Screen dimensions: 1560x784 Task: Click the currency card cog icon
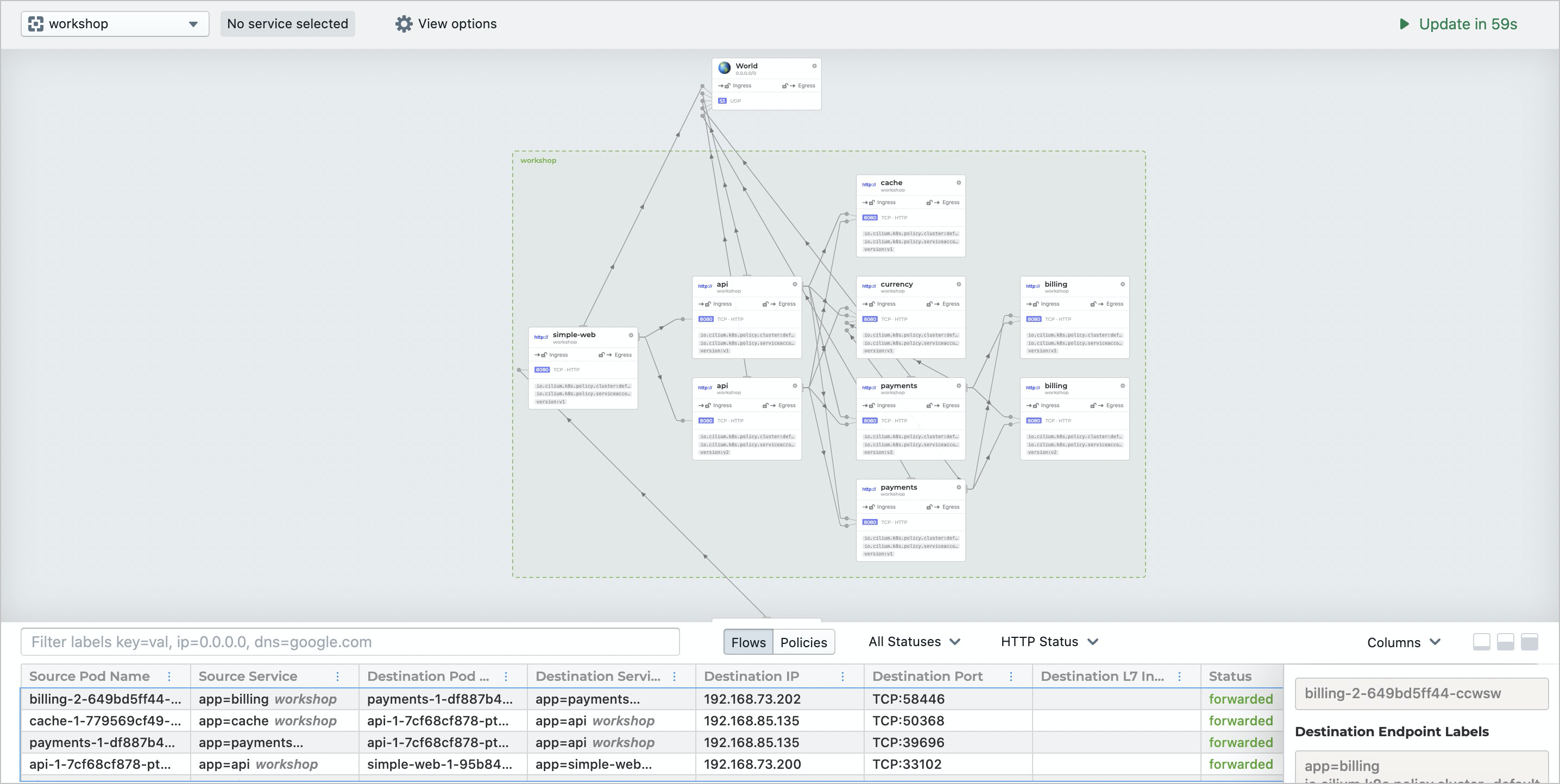pyautogui.click(x=959, y=284)
